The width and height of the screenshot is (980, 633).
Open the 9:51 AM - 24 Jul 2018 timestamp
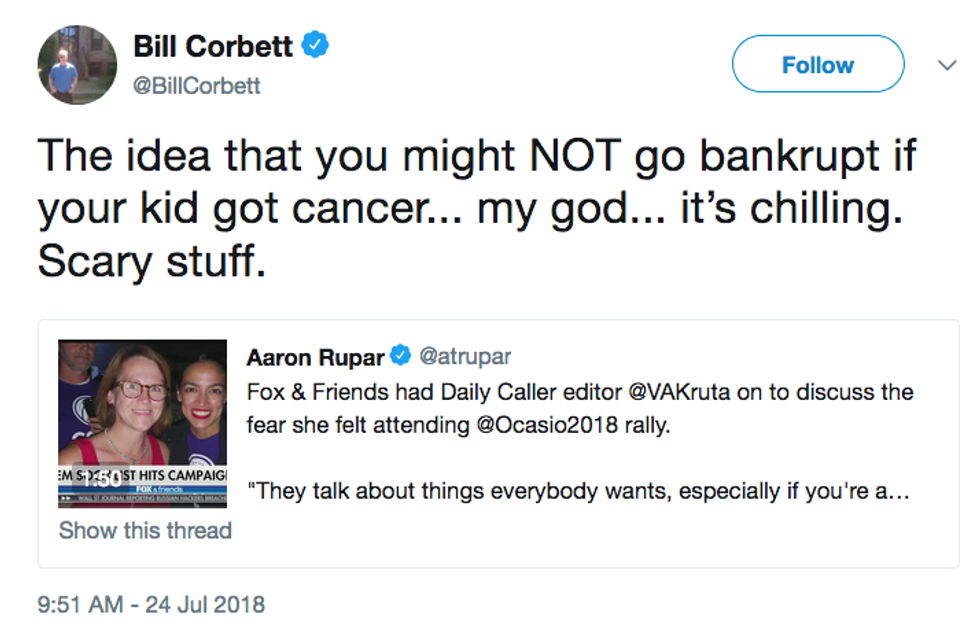pyautogui.click(x=151, y=604)
